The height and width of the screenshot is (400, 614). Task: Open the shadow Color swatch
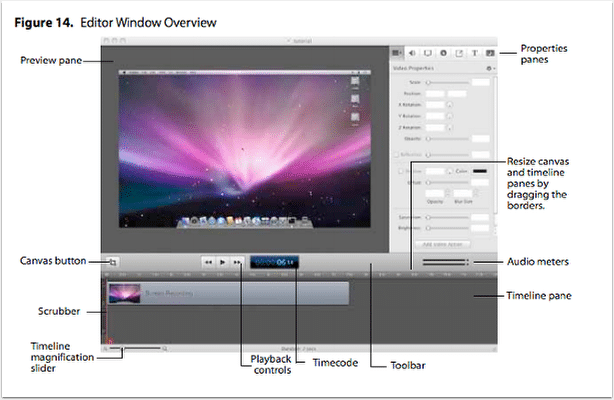click(480, 171)
